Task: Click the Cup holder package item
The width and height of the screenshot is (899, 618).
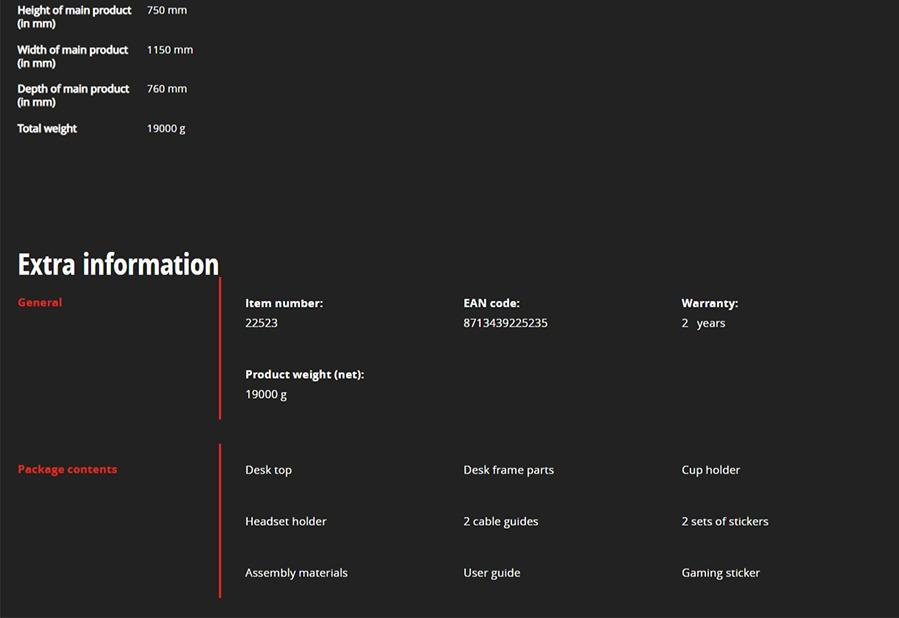Action: point(710,470)
